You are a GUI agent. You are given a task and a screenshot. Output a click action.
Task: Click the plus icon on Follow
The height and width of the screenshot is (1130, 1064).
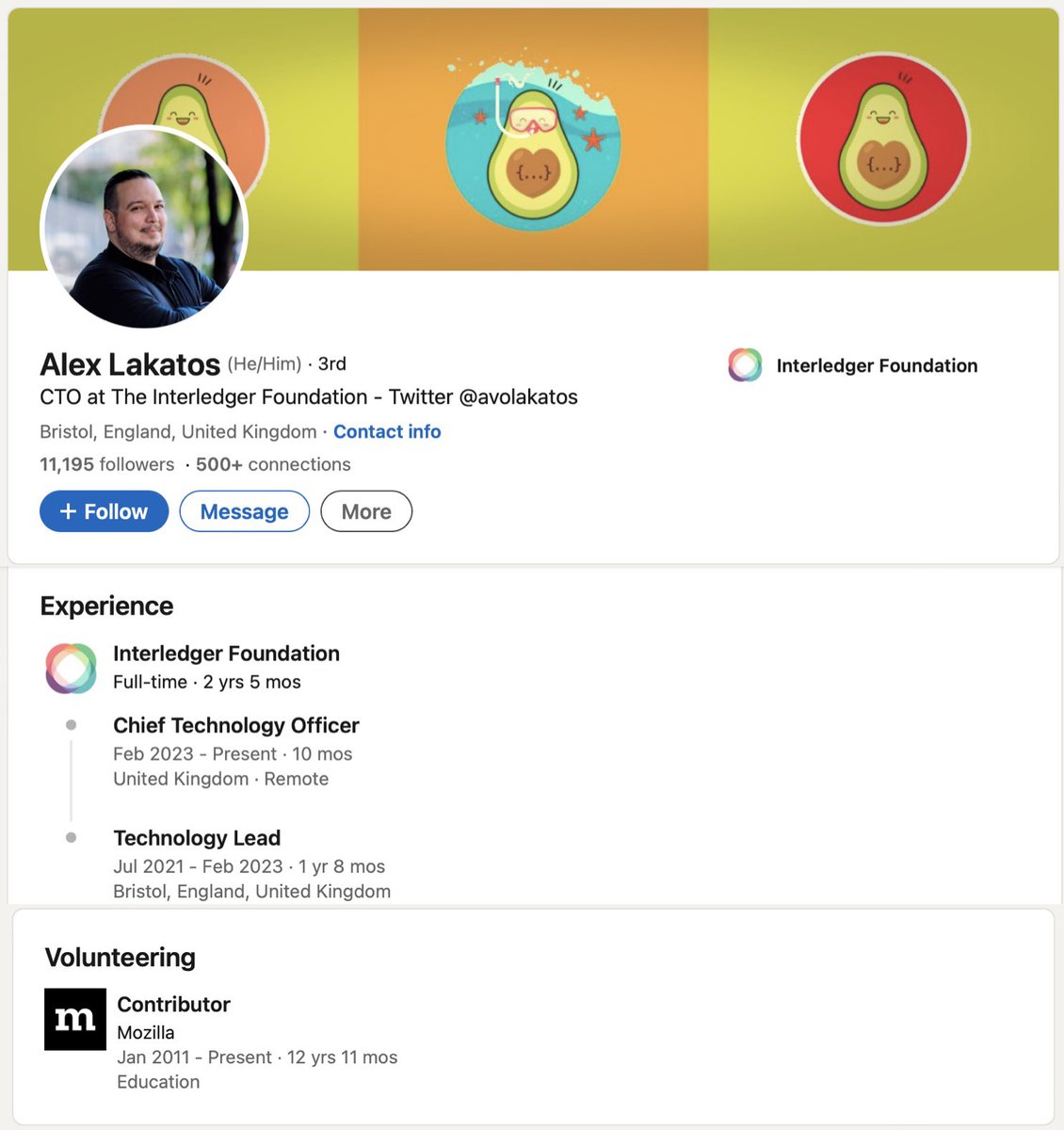click(x=68, y=511)
